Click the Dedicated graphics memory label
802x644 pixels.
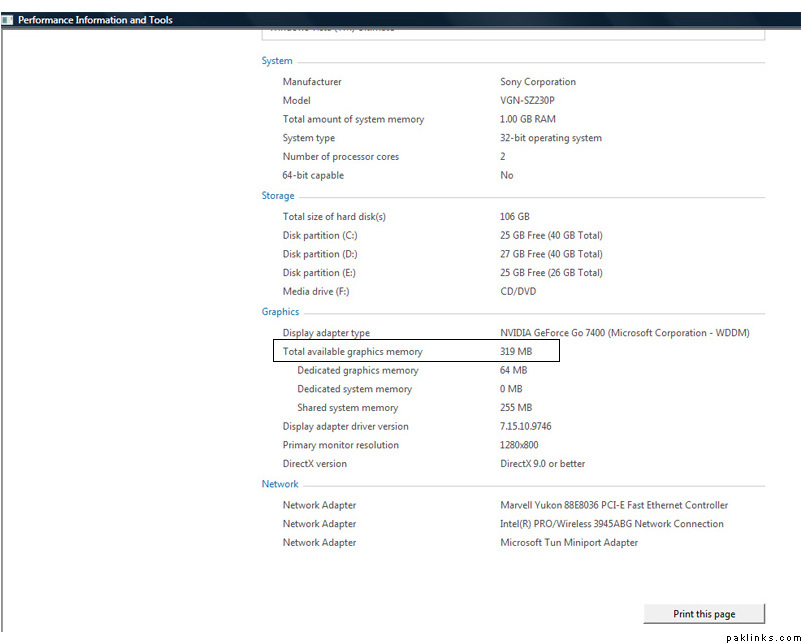point(357,371)
